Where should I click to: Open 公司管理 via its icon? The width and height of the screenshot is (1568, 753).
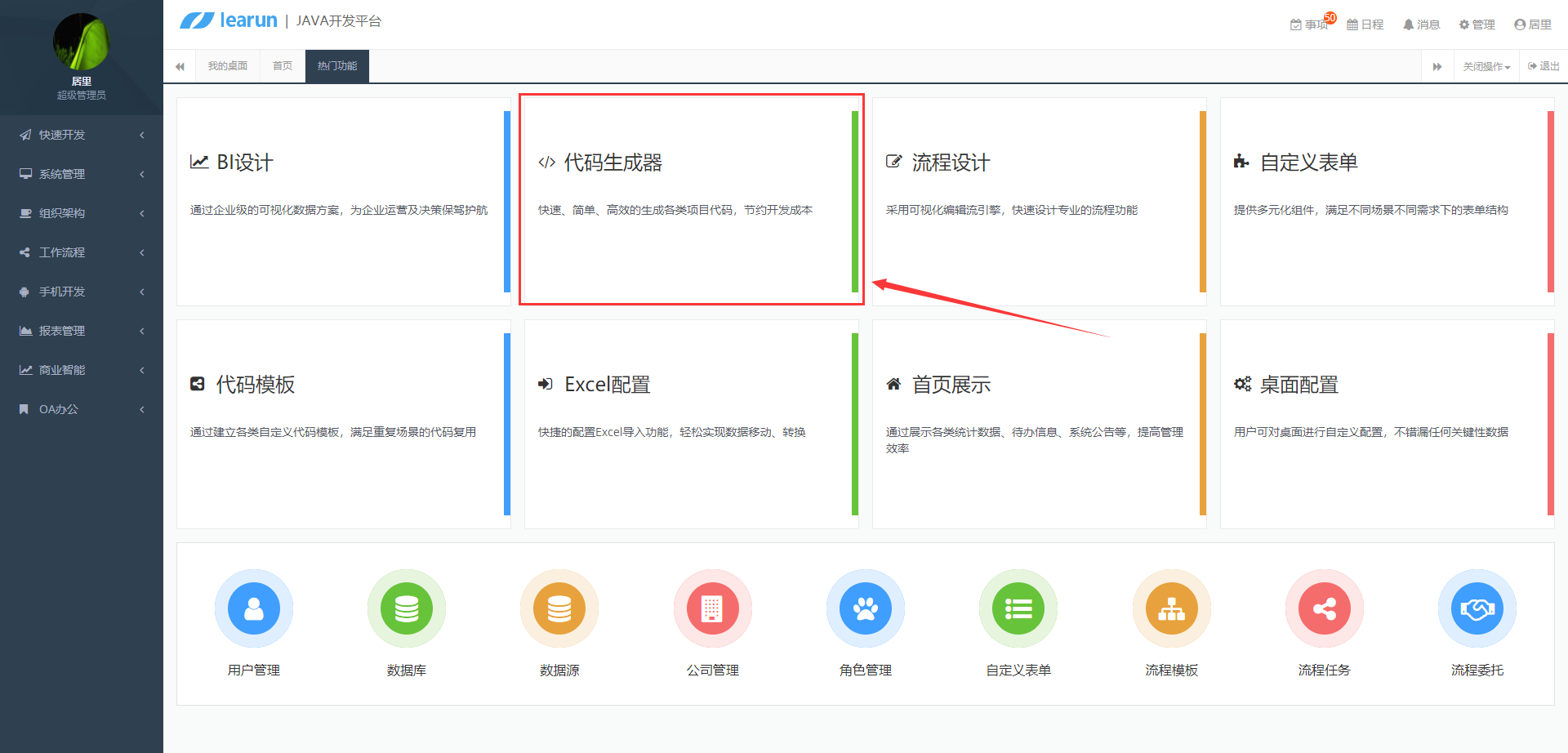(x=712, y=608)
